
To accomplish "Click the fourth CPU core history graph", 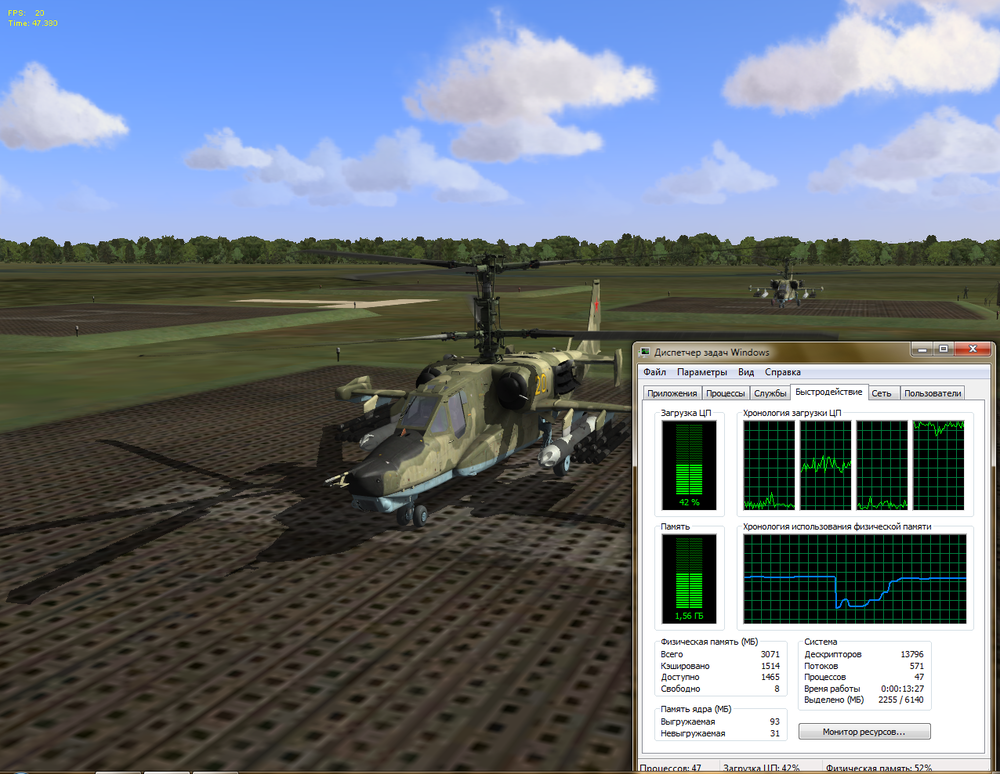I will click(x=939, y=465).
